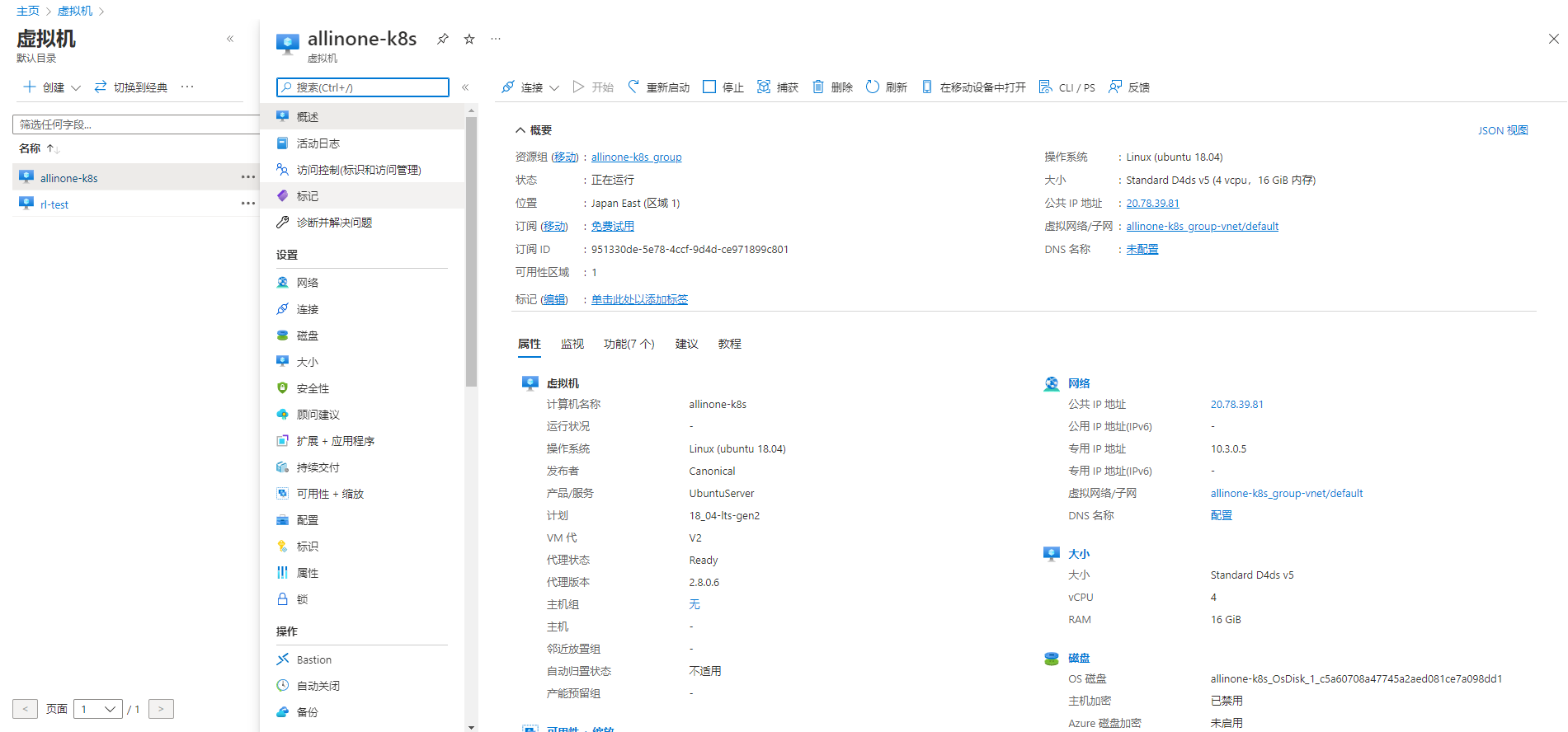Open 配置 DNS link in 网络 section
1568x732 pixels.
[x=1222, y=515]
